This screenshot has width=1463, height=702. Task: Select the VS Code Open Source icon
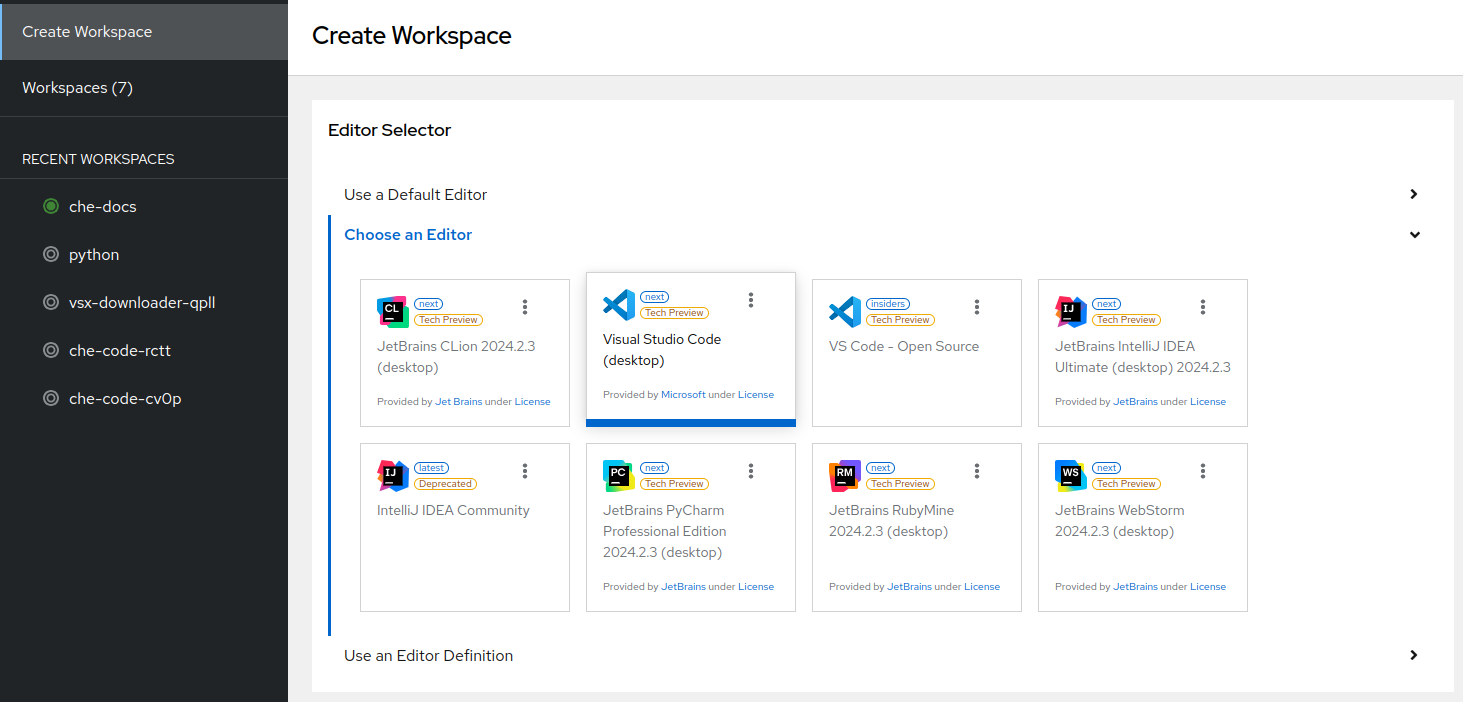844,311
